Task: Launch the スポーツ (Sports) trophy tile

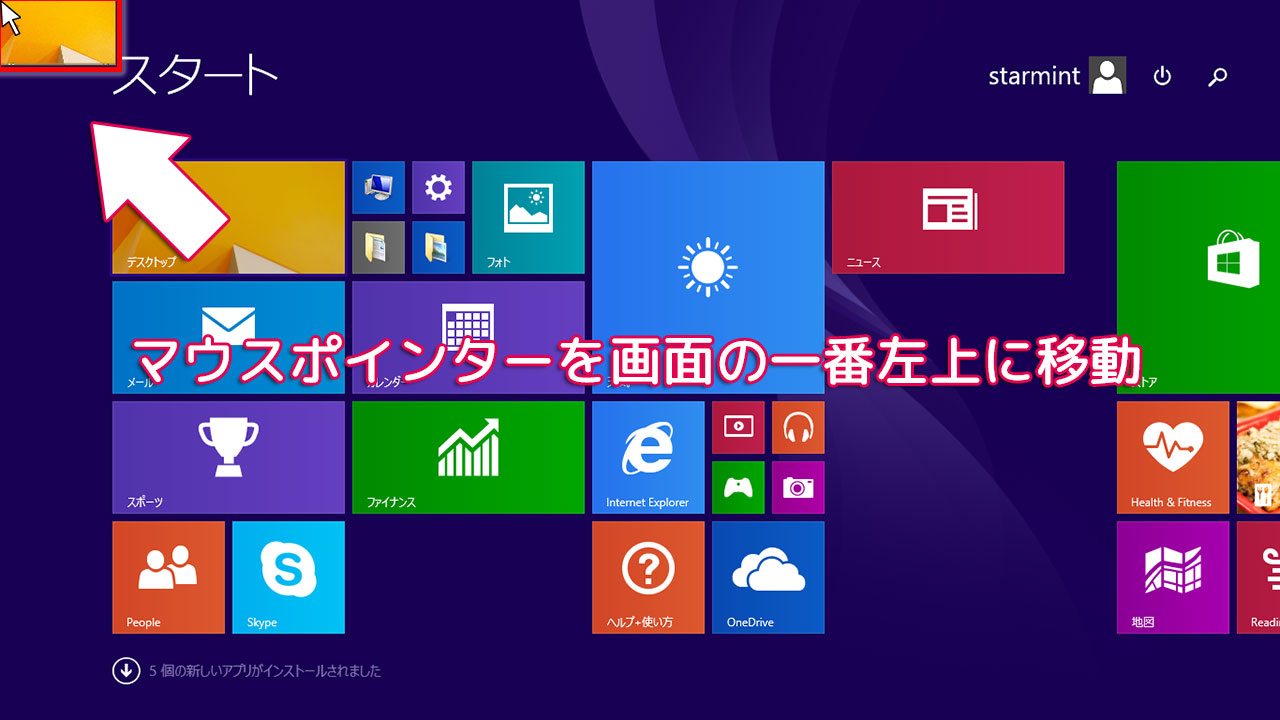Action: [x=228, y=458]
